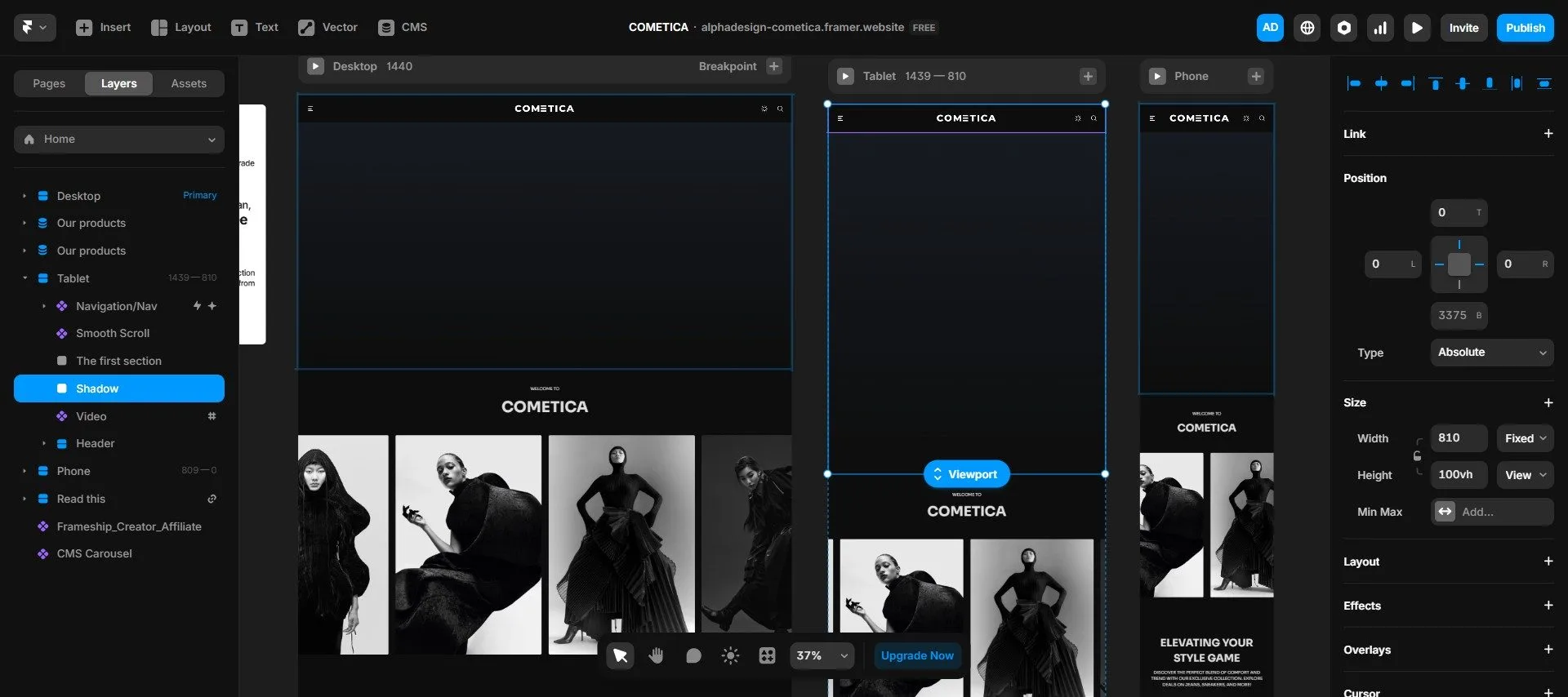The height and width of the screenshot is (697, 1568).
Task: Open the 37% zoom dropdown
Action: 822,655
